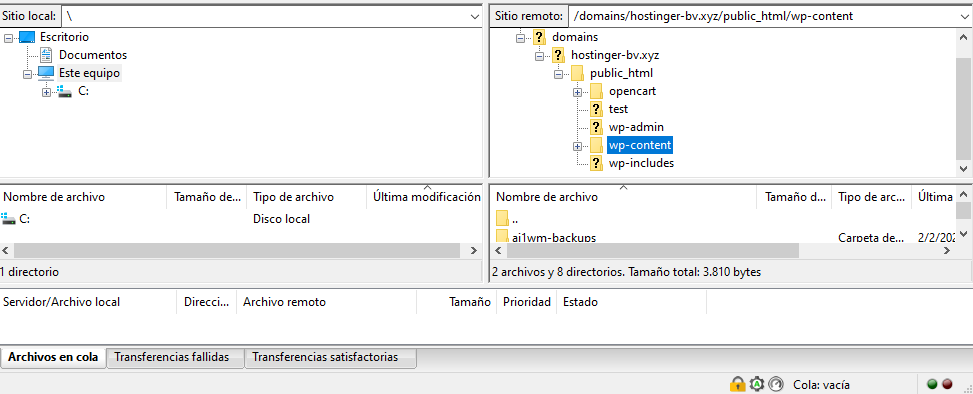Image resolution: width=973 pixels, height=394 pixels.
Task: Click the test folder question-mark icon
Action: point(596,109)
